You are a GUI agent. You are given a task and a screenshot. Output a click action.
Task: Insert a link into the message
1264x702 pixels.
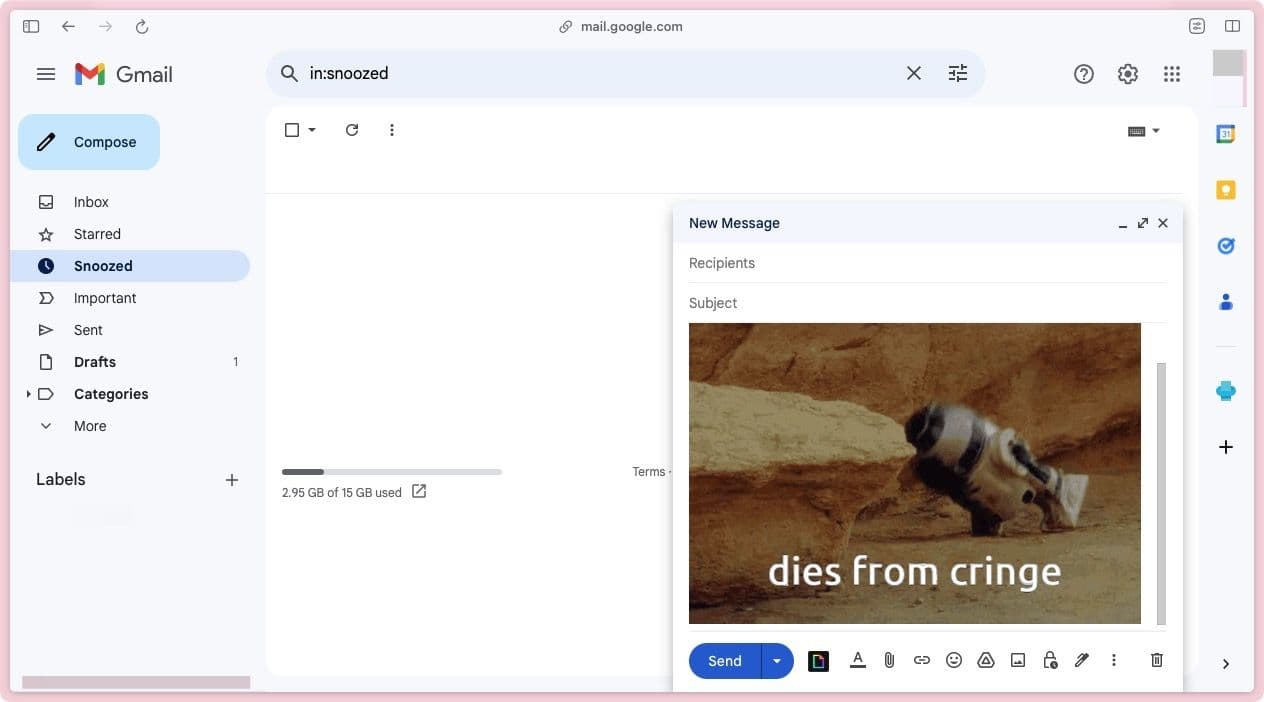921,660
